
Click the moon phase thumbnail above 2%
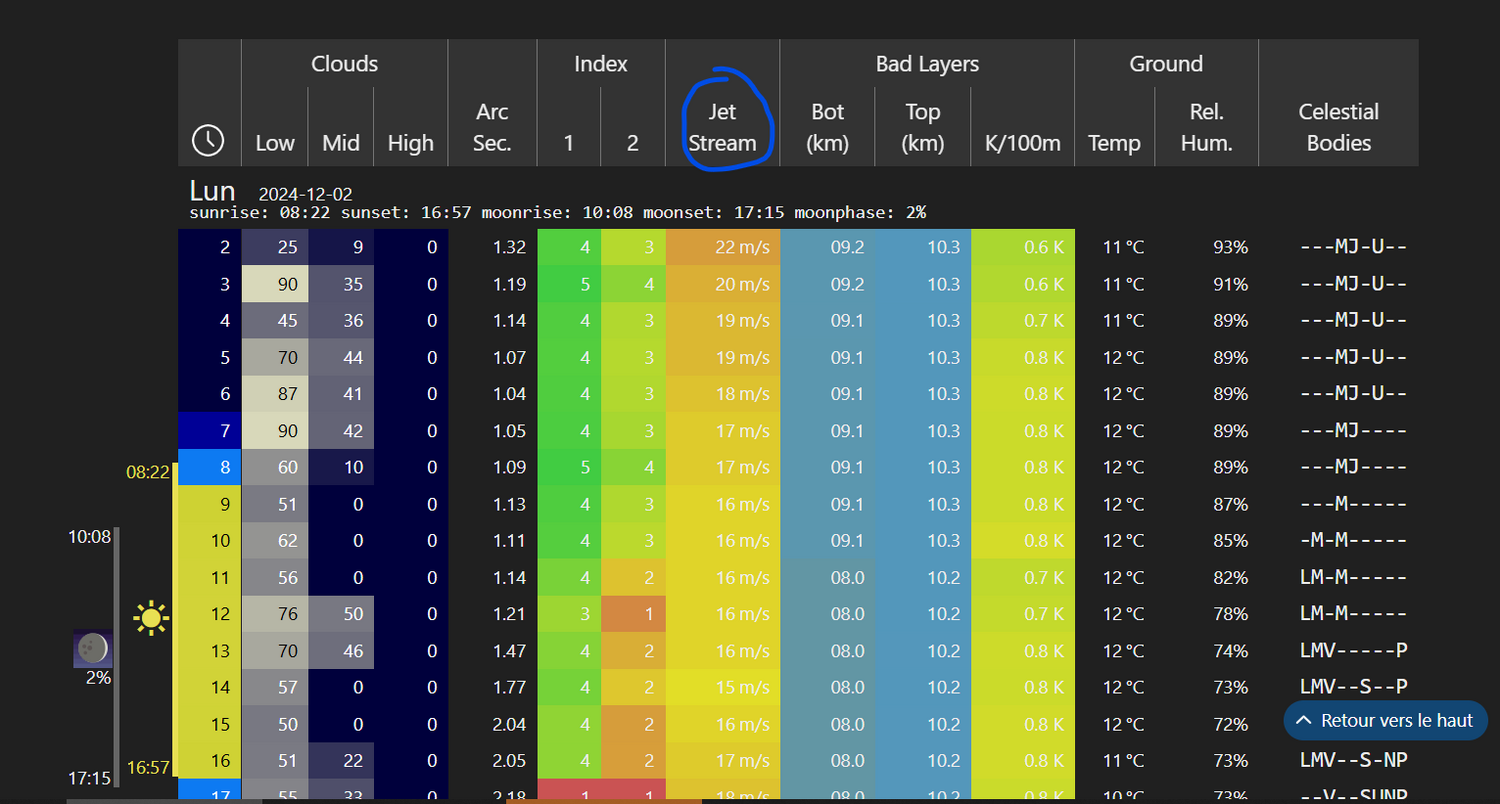click(x=92, y=648)
